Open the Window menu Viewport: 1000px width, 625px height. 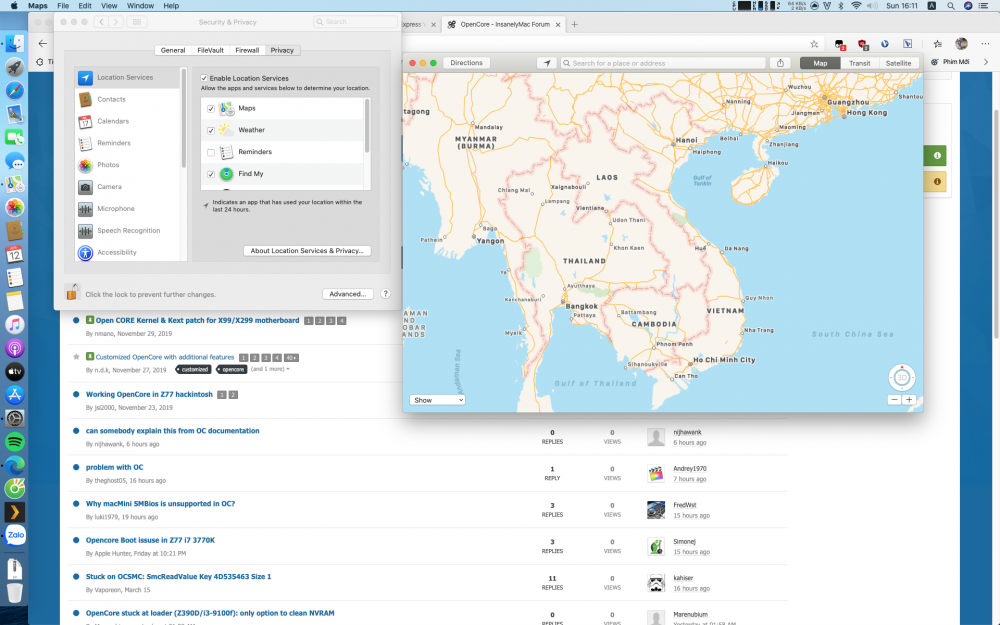[140, 6]
